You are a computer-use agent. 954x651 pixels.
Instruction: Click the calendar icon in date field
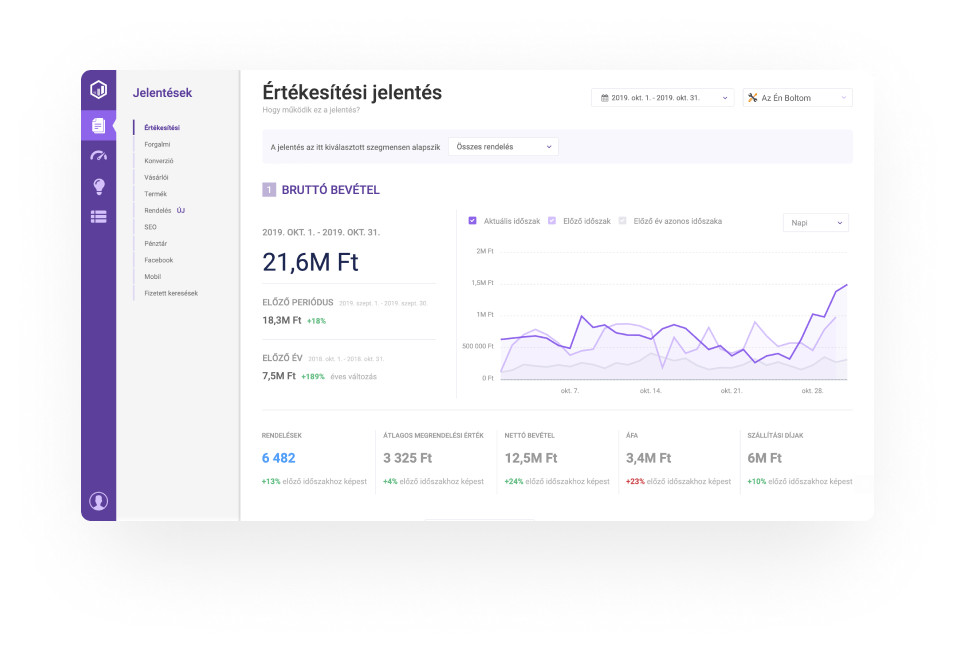pyautogui.click(x=604, y=98)
